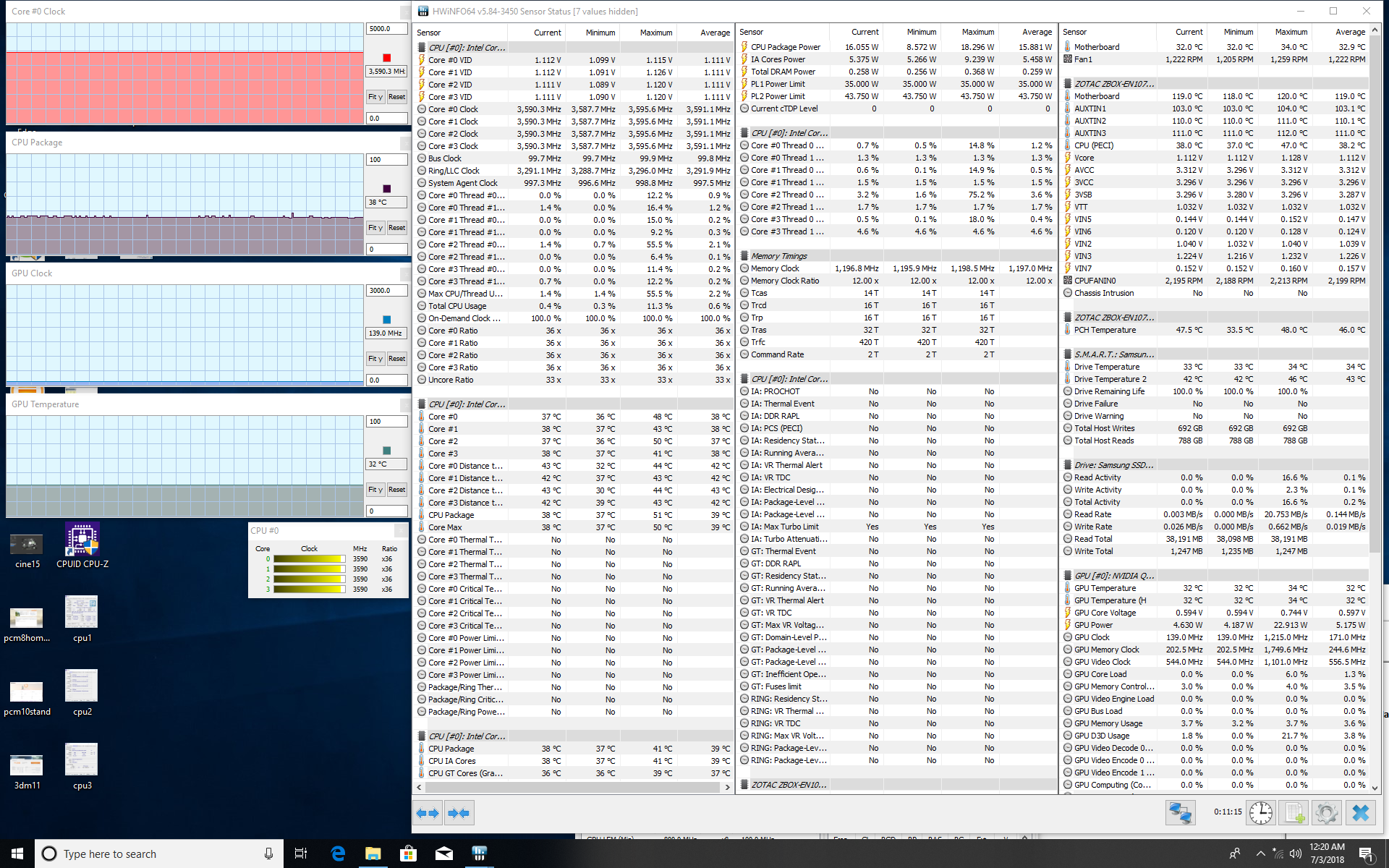Viewport: 1389px width, 868px height.
Task: Click the red Core #0 Clock color swatch
Action: click(x=386, y=58)
